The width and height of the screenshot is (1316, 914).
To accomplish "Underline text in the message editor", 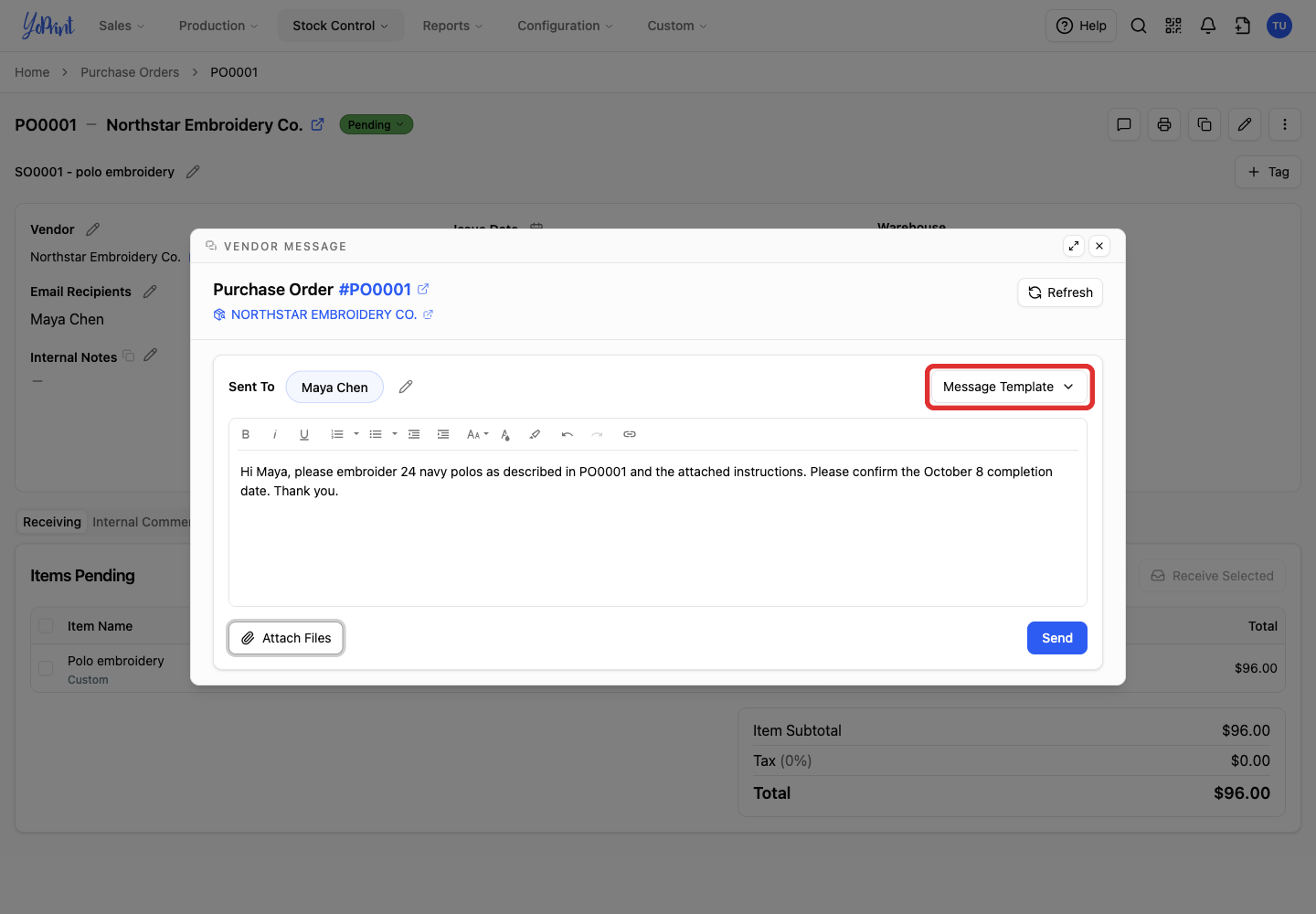I will [x=304, y=434].
